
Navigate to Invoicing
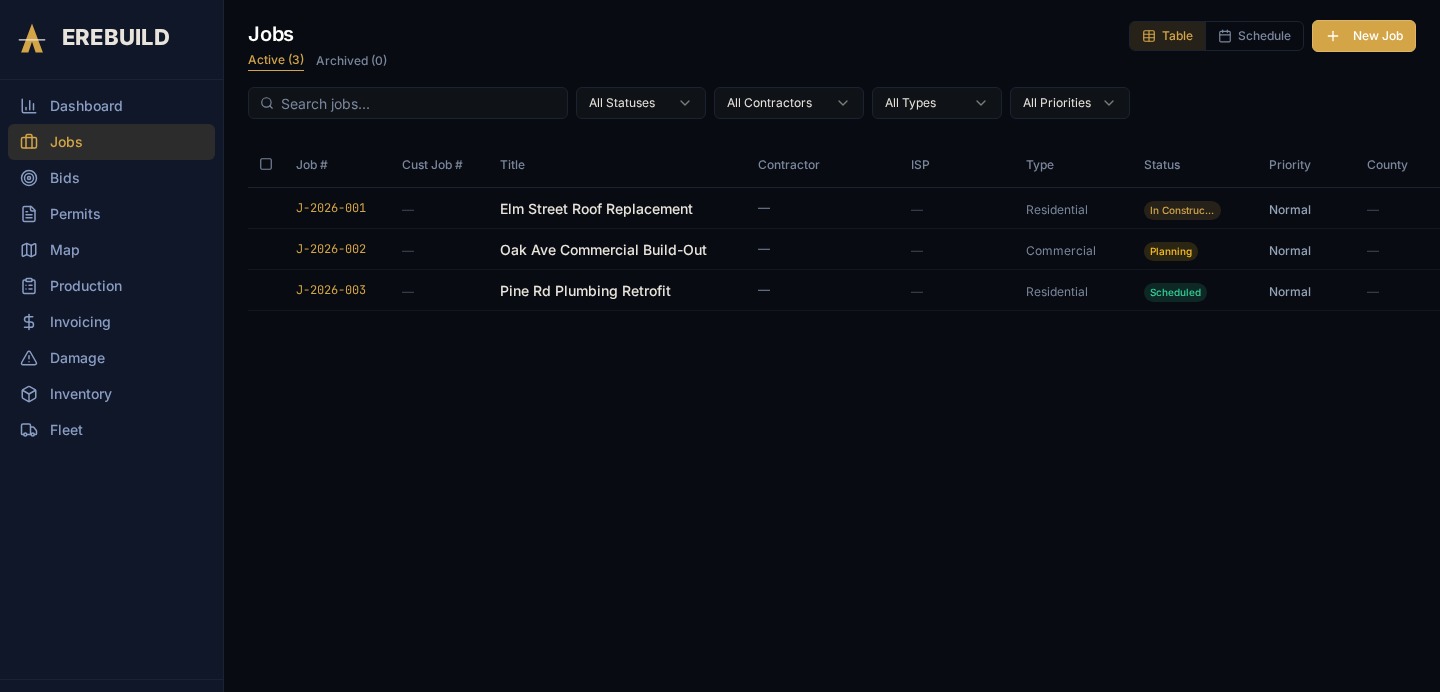tap(111, 322)
